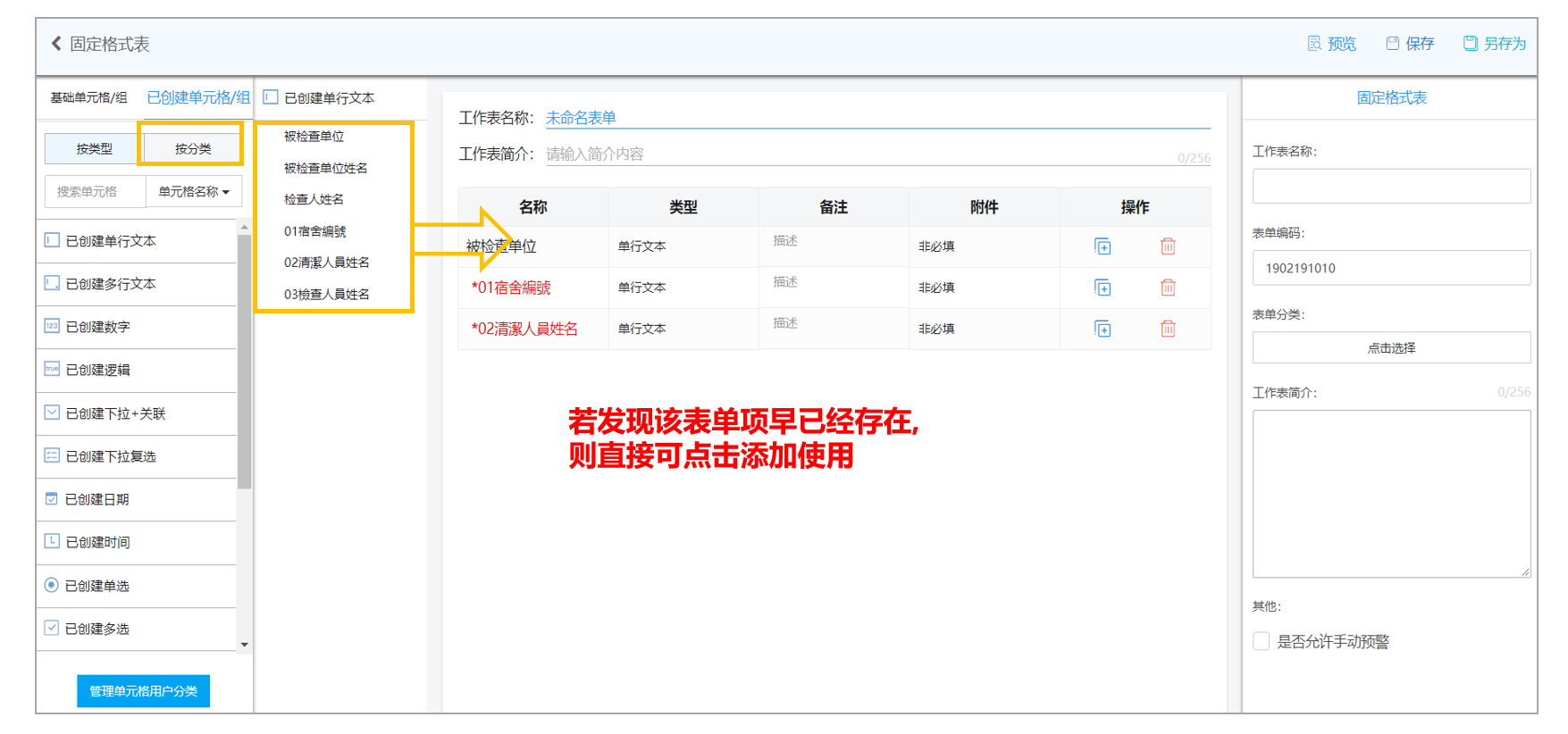Viewport: 1568px width, 734px height.
Task: Copy the 01宿舍編號 table row
Action: click(x=1103, y=288)
